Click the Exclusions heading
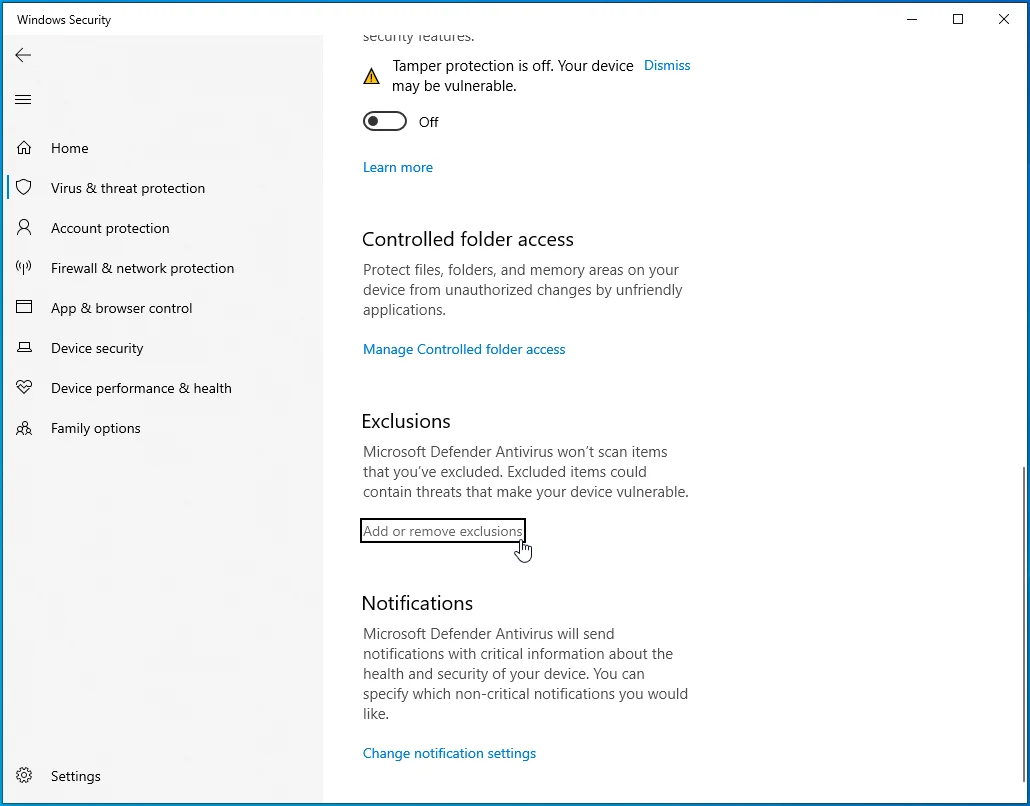The width and height of the screenshot is (1030, 806). [406, 421]
